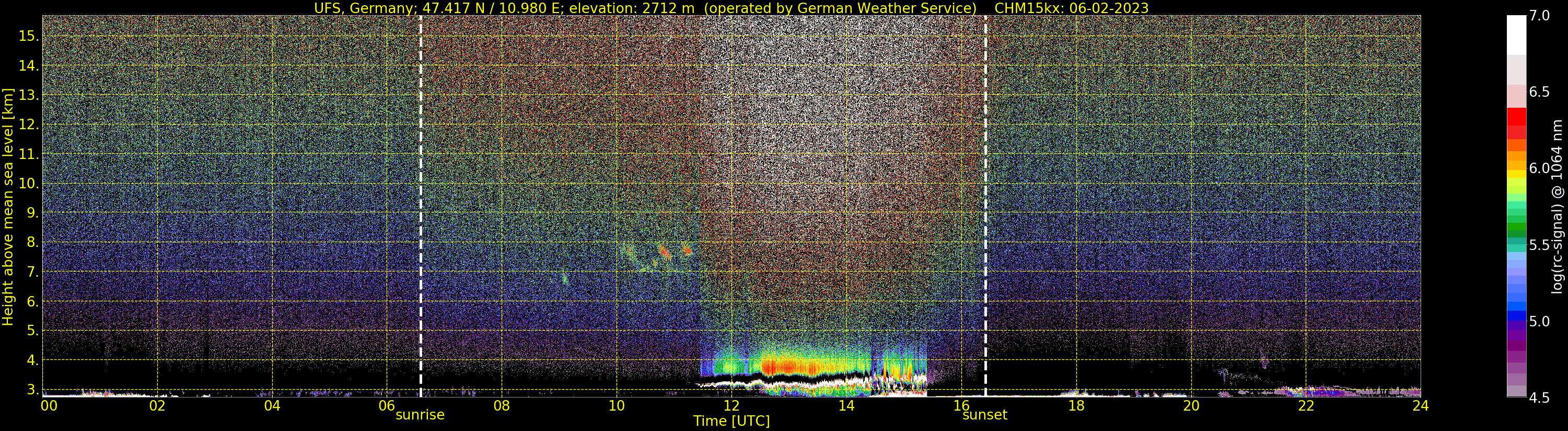Click the "sunrise" label below the time axis

[x=420, y=415]
